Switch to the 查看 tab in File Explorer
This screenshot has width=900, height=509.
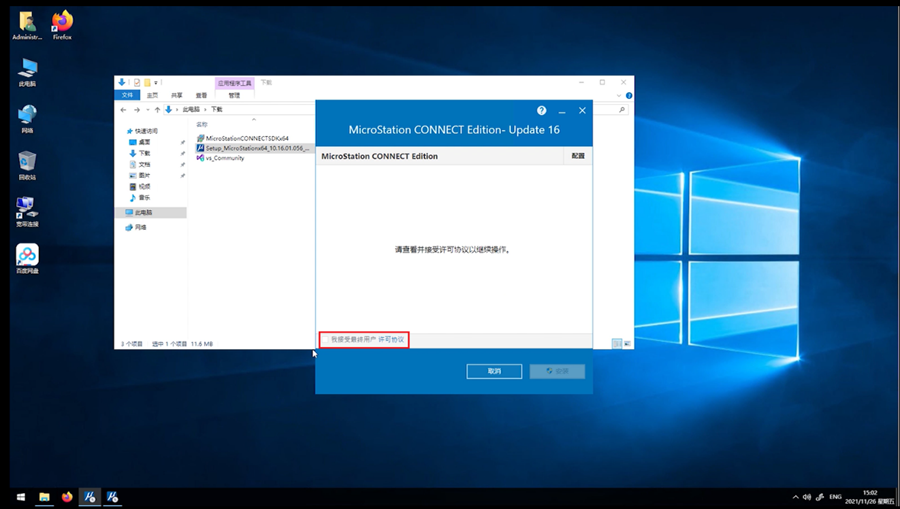pyautogui.click(x=201, y=95)
